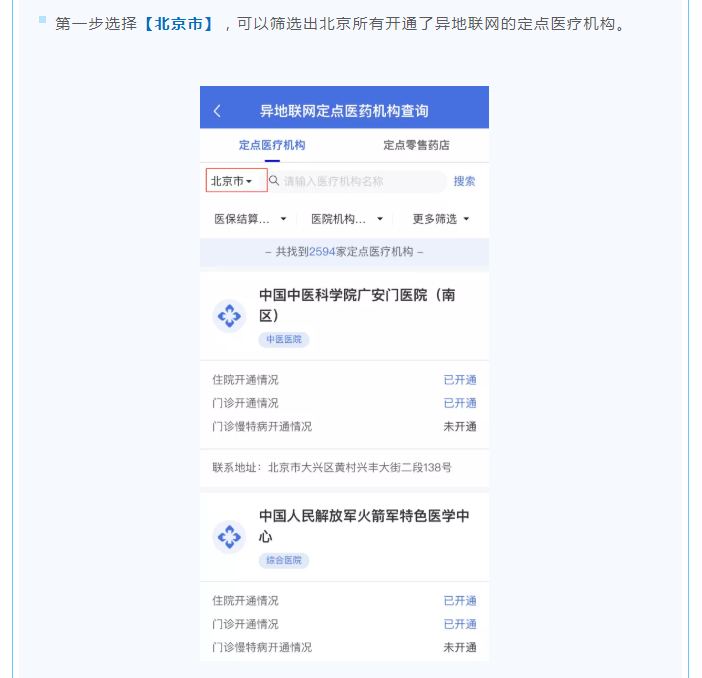Click the hospital logo for 火箭军特色医学中心
This screenshot has width=702, height=678.
[230, 537]
